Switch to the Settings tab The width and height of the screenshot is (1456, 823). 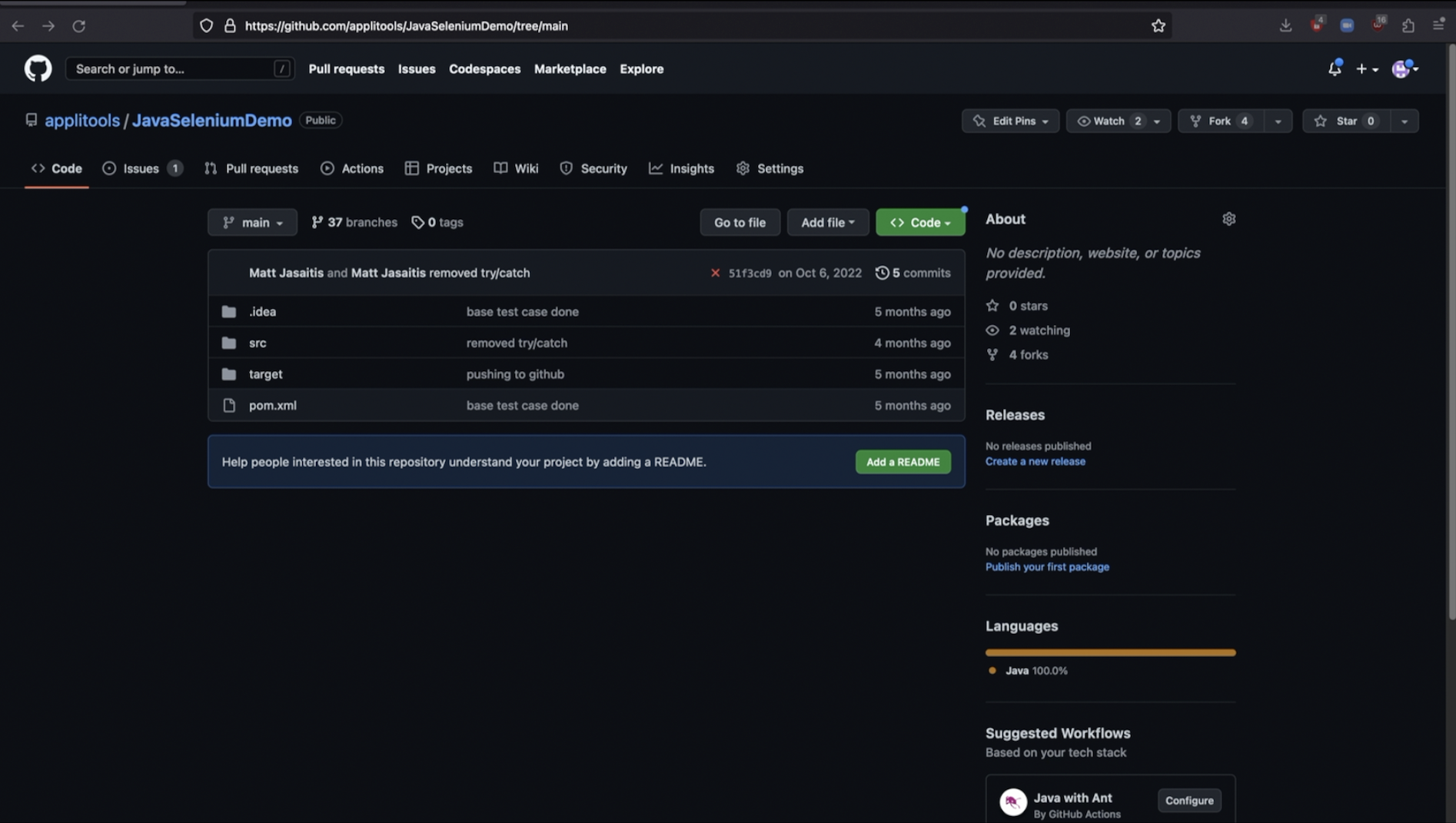(770, 168)
